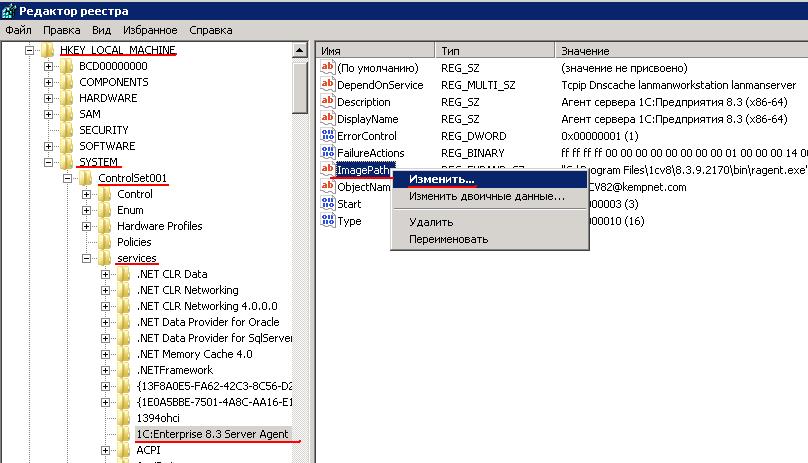The height and width of the screenshot is (463, 808).
Task: Click the binary icon of Start value
Action: pos(327,204)
